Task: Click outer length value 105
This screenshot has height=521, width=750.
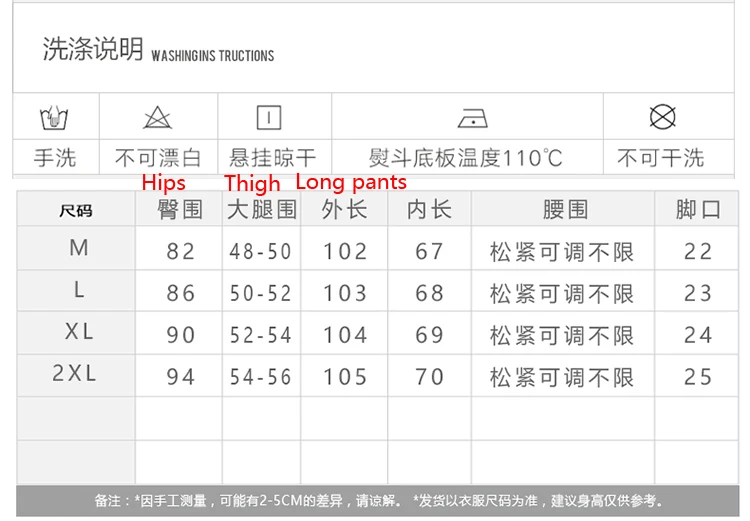Action: coord(345,377)
